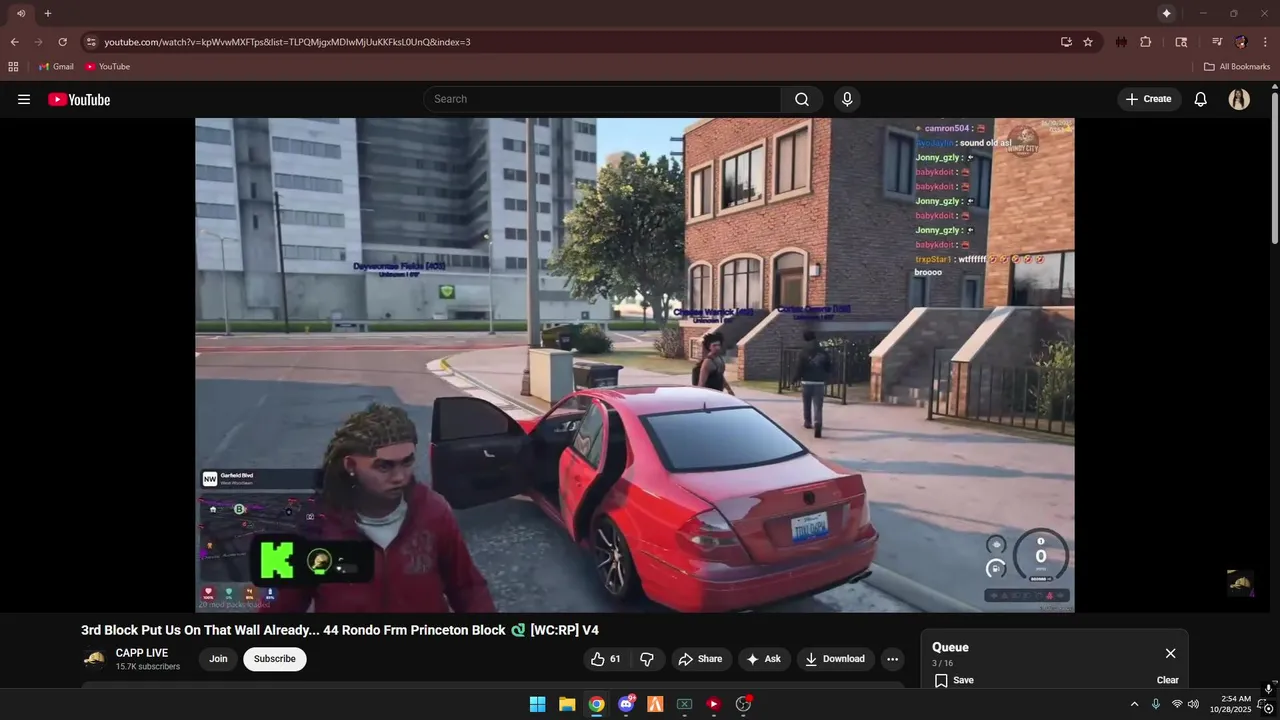Viewport: 1280px width, 720px height.
Task: Click the Create button
Action: point(1148,99)
